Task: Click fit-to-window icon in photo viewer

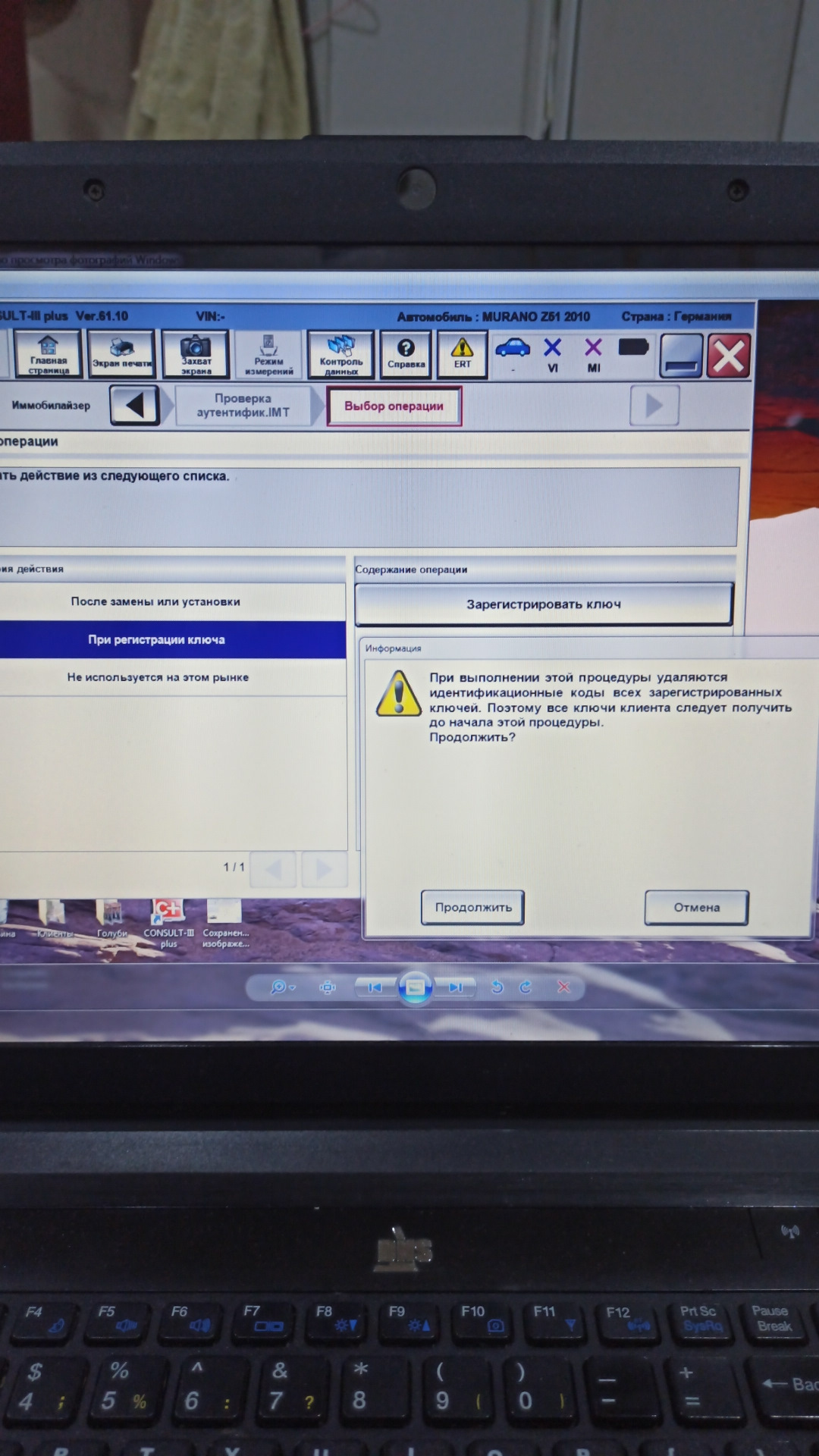Action: [328, 987]
